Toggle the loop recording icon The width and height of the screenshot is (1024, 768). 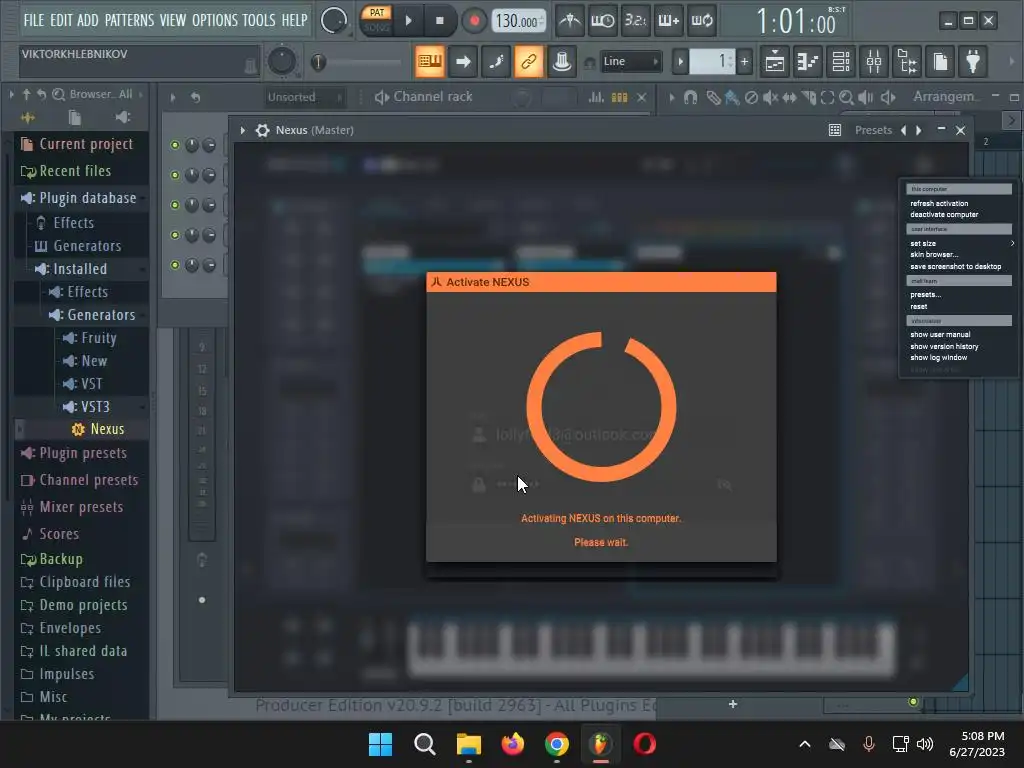coord(702,21)
